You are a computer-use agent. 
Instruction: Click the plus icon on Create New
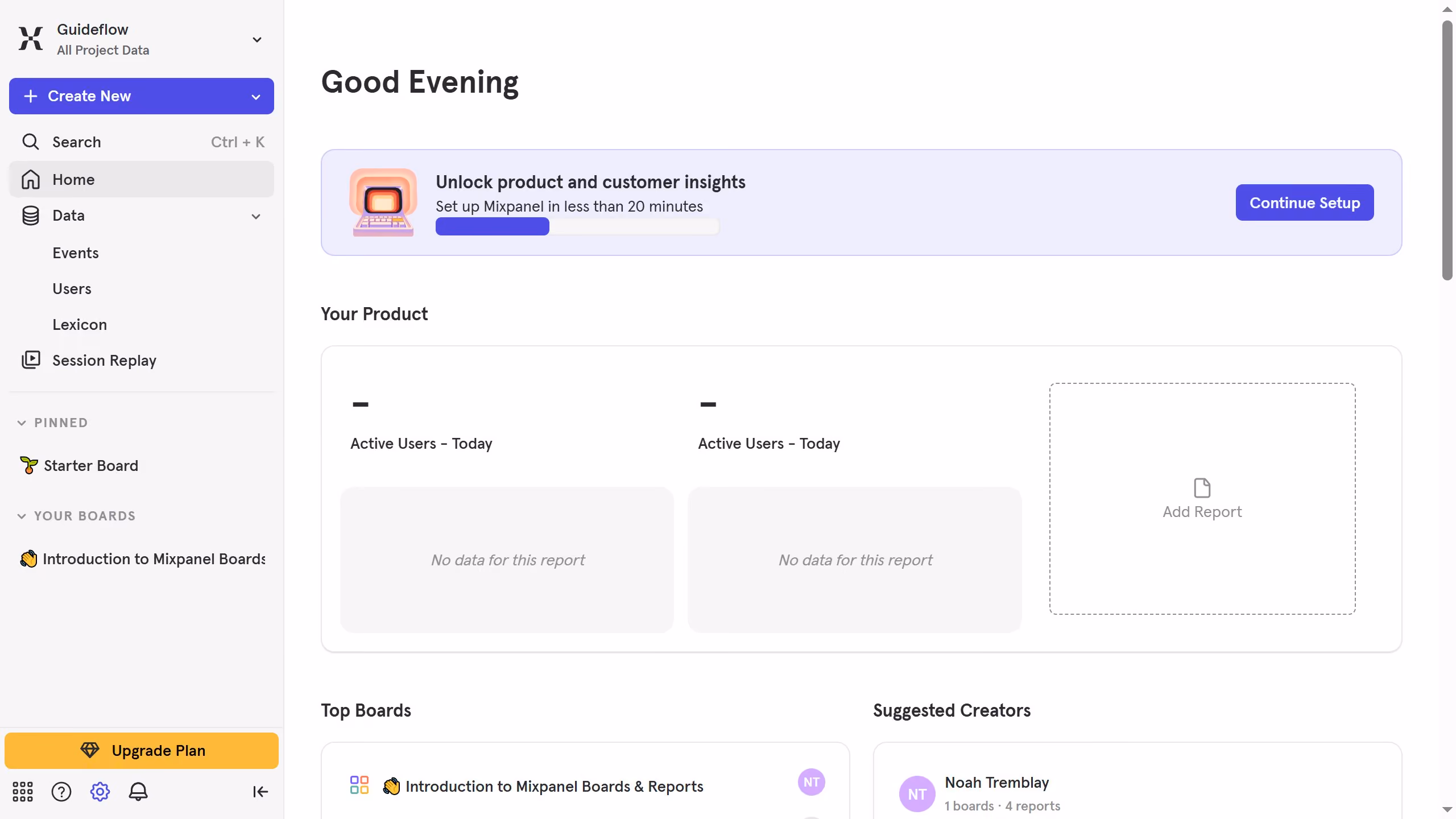31,96
